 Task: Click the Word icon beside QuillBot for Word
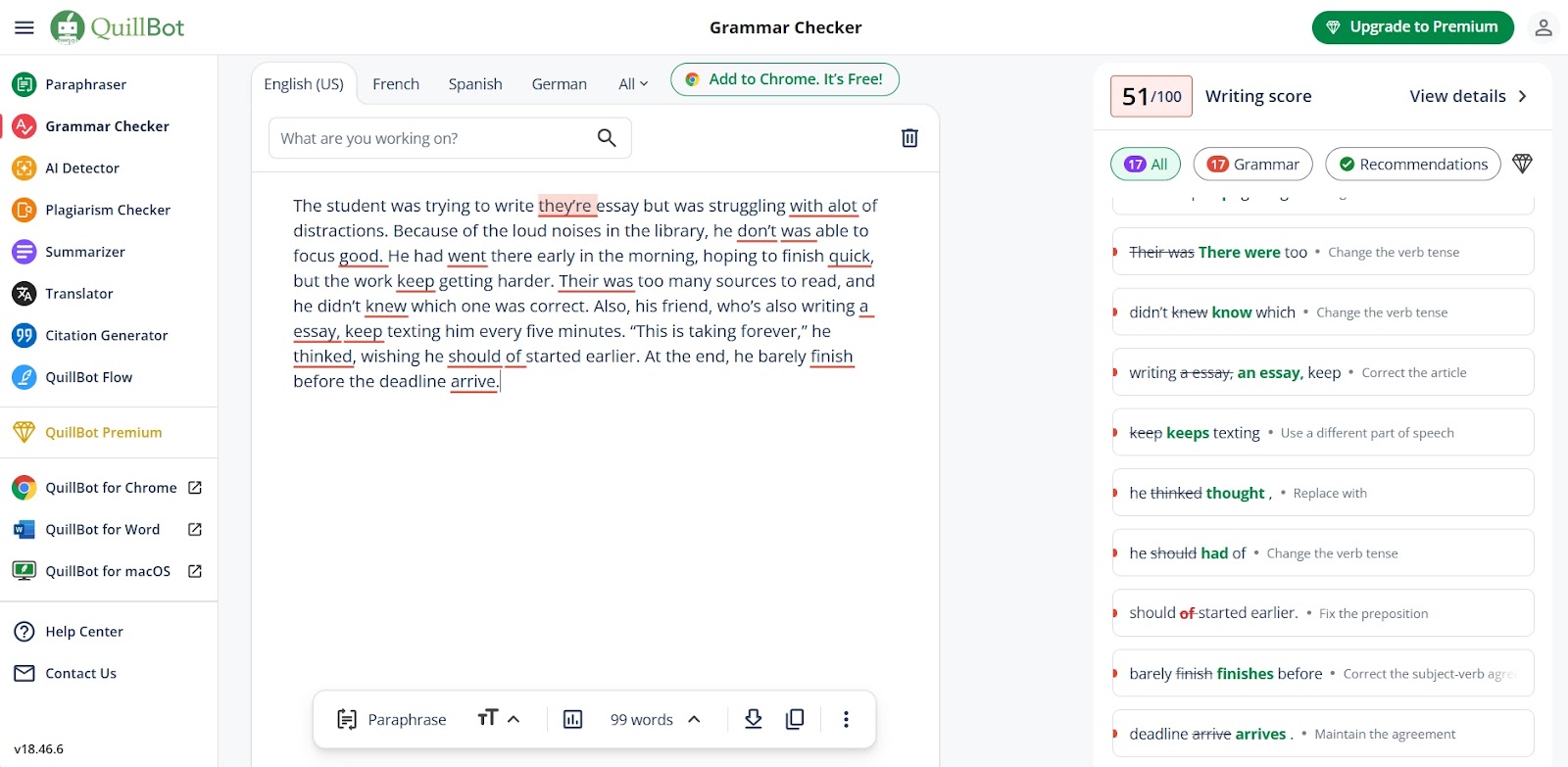[x=24, y=530]
